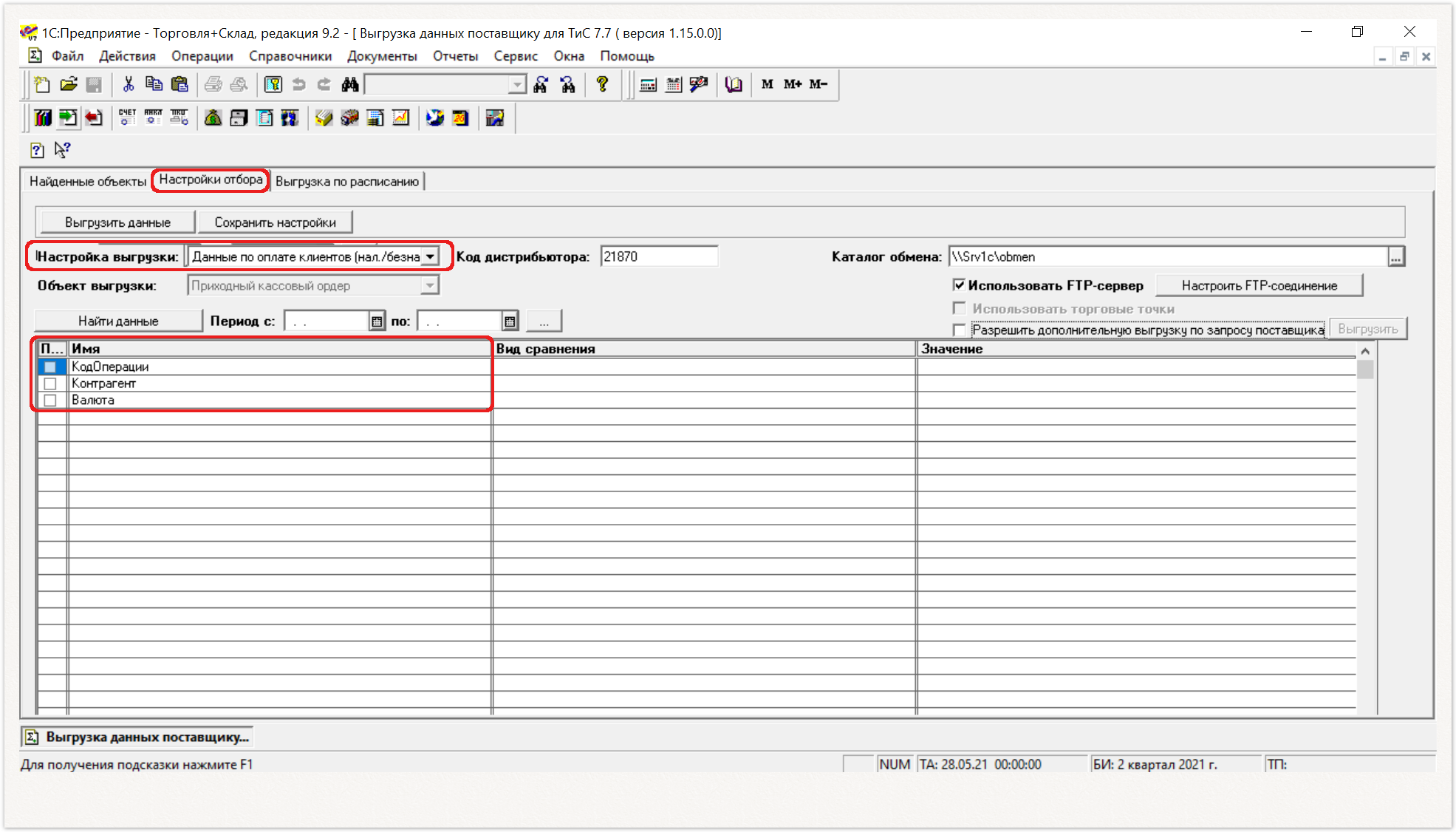Click the fire truck toolbar icon
Viewport: 1456px width, 832px height.
[x=349, y=117]
